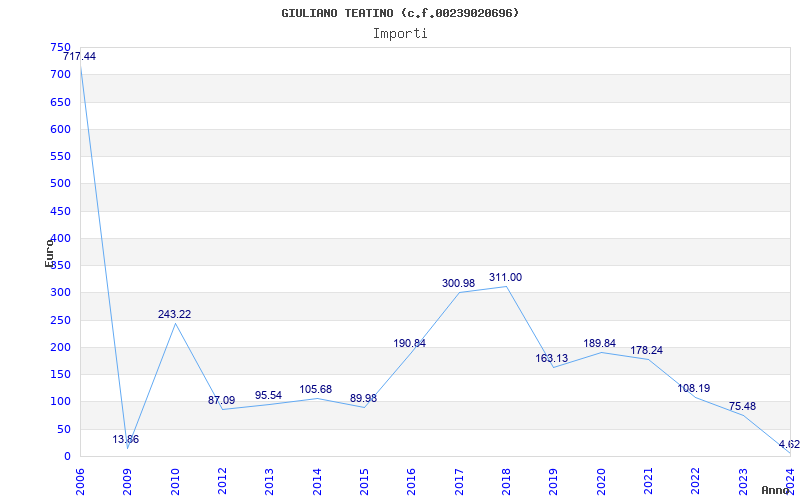
Task: Select the 243.22 data label
Action: click(174, 314)
